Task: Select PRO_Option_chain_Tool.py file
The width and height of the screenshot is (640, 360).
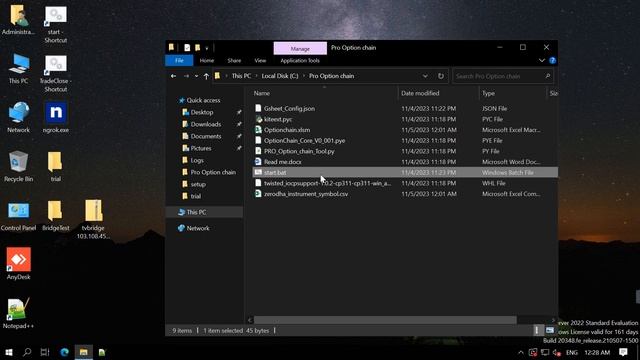Action: pyautogui.click(x=299, y=151)
